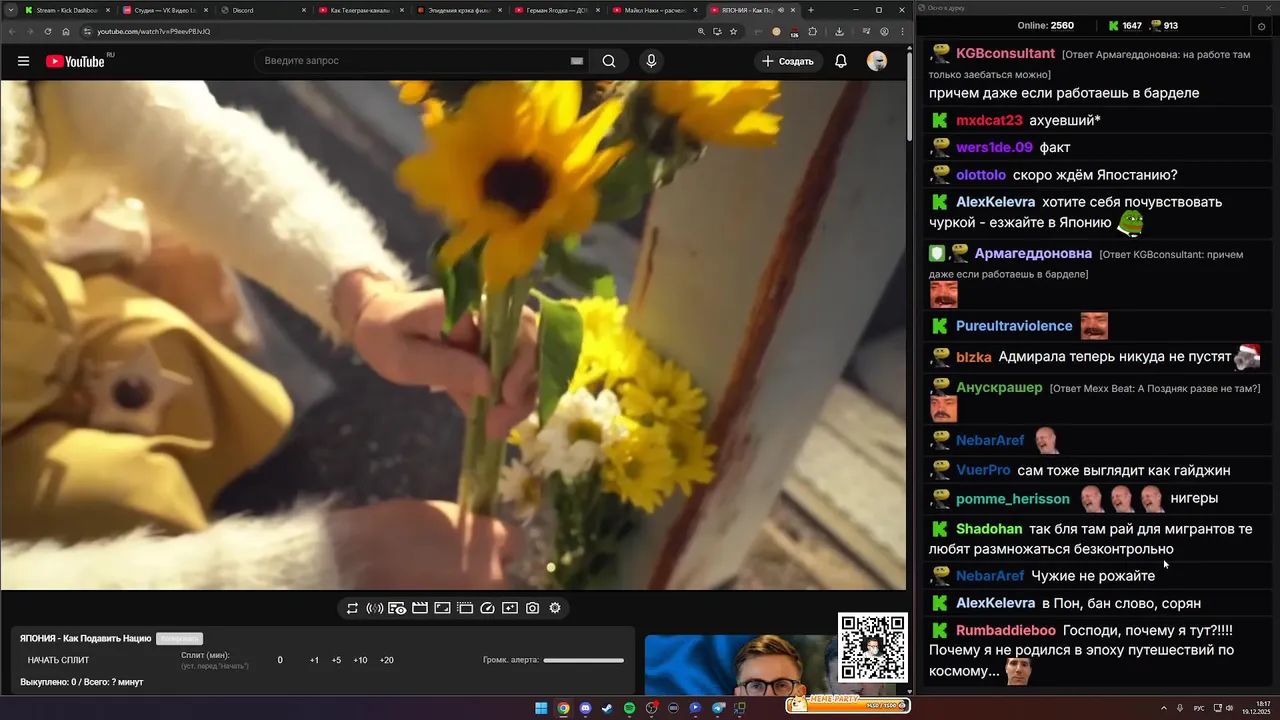This screenshot has width=1280, height=720.
Task: Click the Копировать button beside the title
Action: 180,638
